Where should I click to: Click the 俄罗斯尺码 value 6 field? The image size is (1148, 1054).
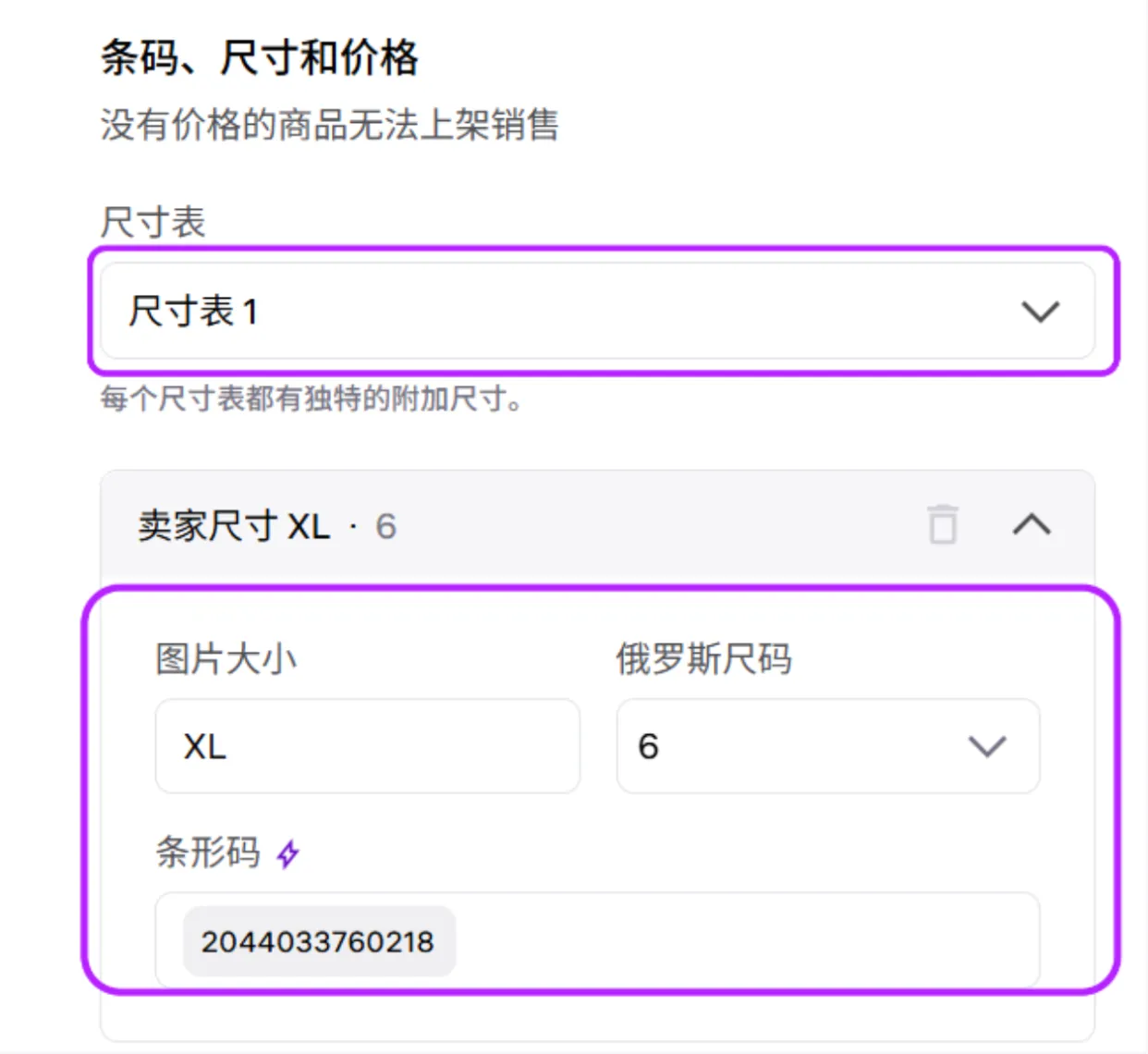pyautogui.click(x=828, y=746)
